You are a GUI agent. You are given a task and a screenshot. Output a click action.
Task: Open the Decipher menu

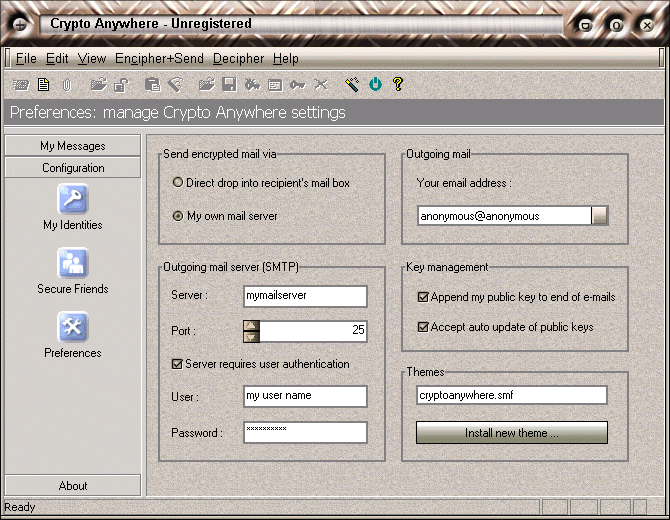[x=238, y=59]
